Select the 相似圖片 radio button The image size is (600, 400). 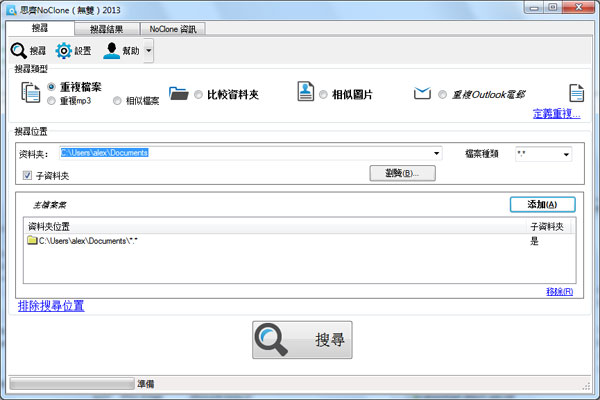[x=323, y=94]
